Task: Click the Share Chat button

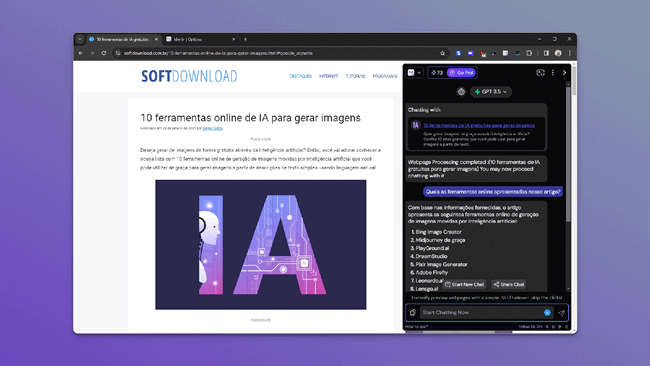Action: [509, 284]
